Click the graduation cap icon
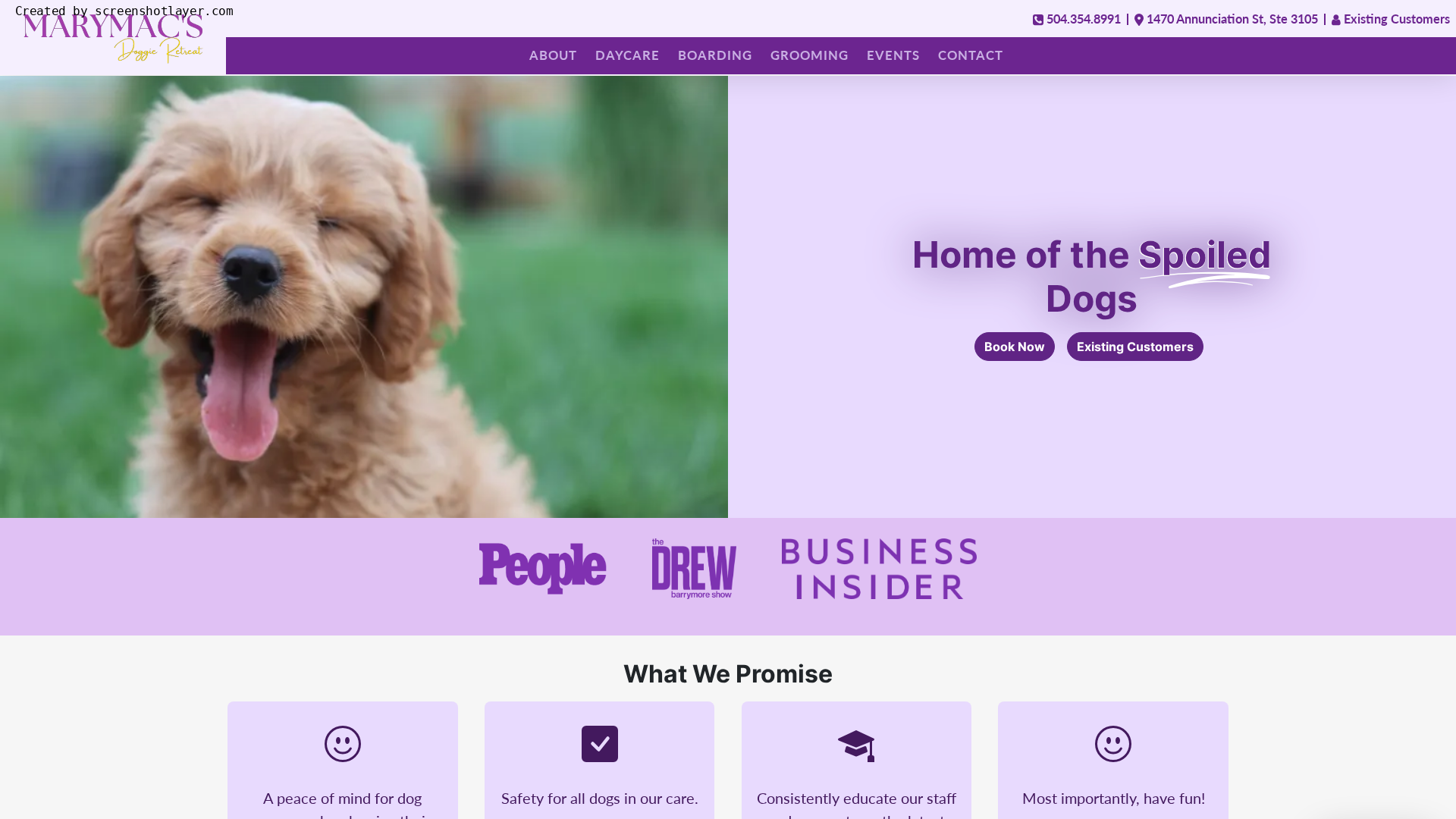Screen dimensions: 1456x819 [x=856, y=745]
